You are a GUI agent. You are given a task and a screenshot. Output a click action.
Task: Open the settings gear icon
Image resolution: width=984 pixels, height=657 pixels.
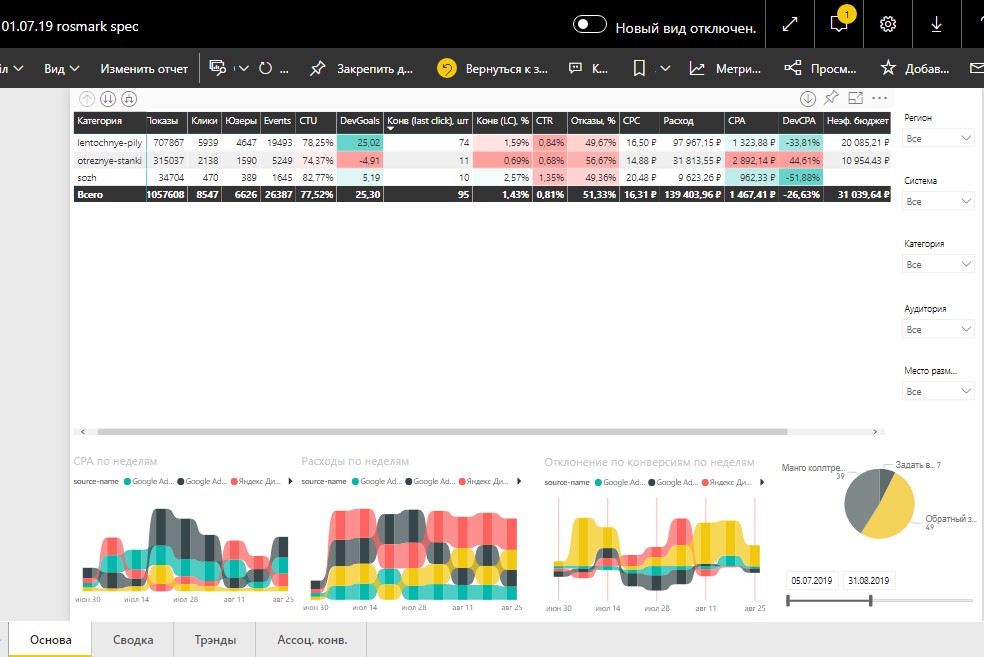(887, 24)
